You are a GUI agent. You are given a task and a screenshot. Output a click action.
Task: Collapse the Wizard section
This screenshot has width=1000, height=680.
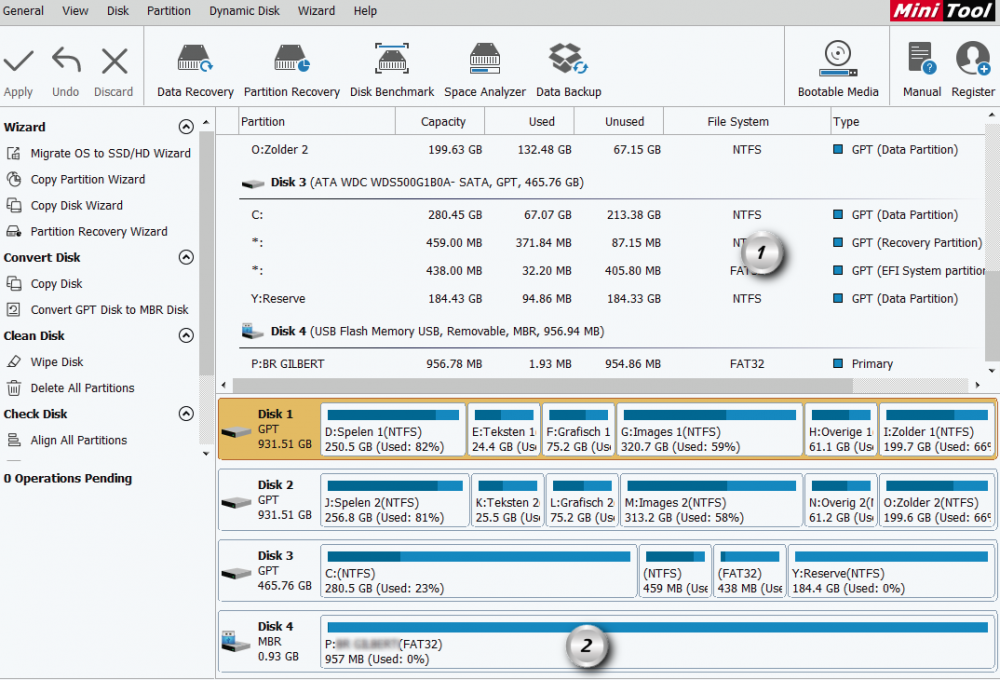point(185,127)
